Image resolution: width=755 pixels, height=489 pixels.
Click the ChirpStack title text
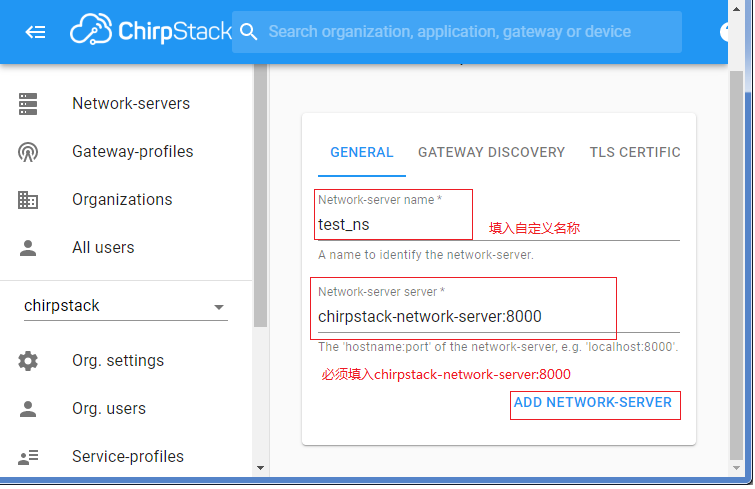(x=175, y=31)
